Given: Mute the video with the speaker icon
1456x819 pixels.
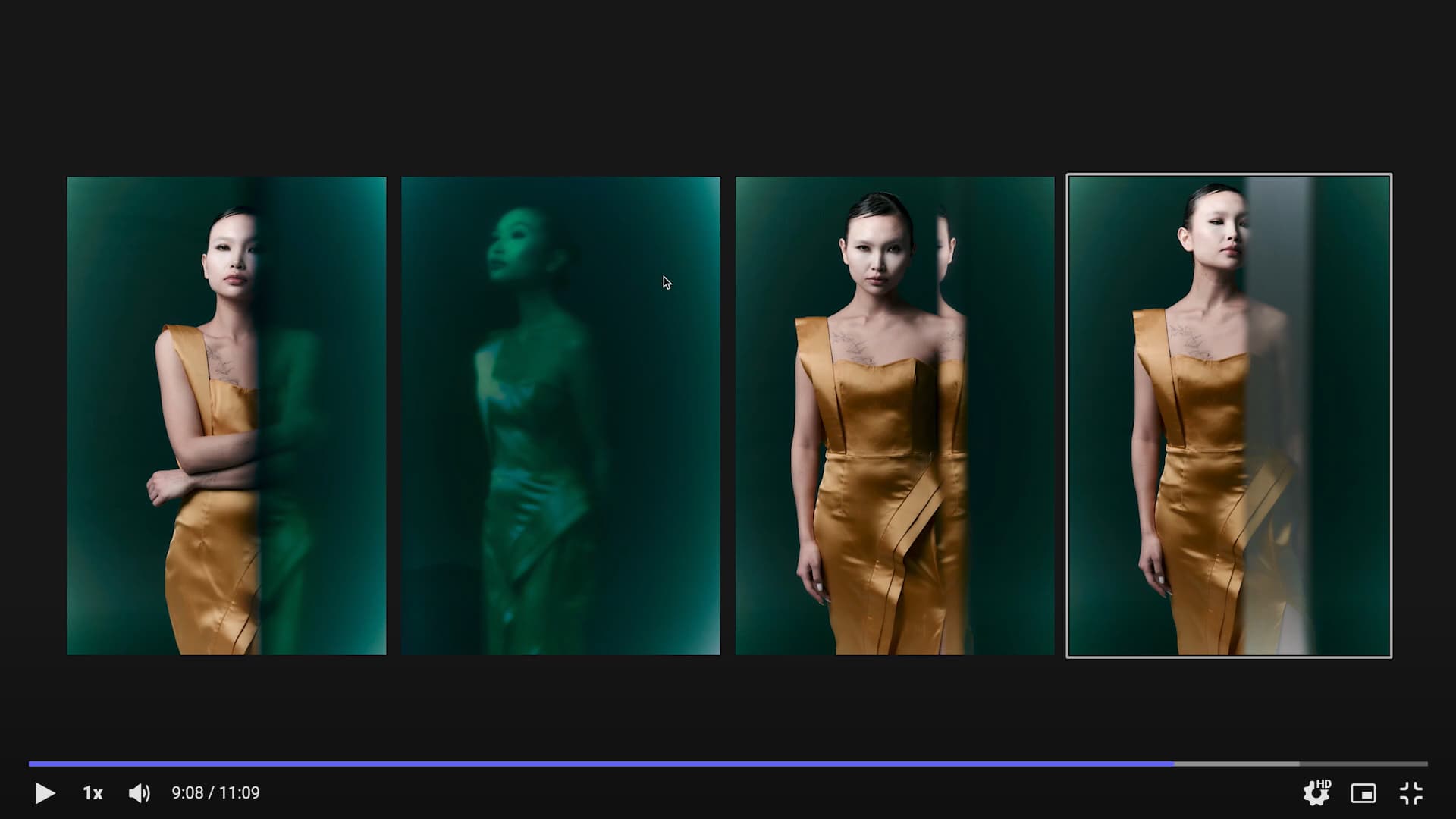Looking at the screenshot, I should pos(139,793).
